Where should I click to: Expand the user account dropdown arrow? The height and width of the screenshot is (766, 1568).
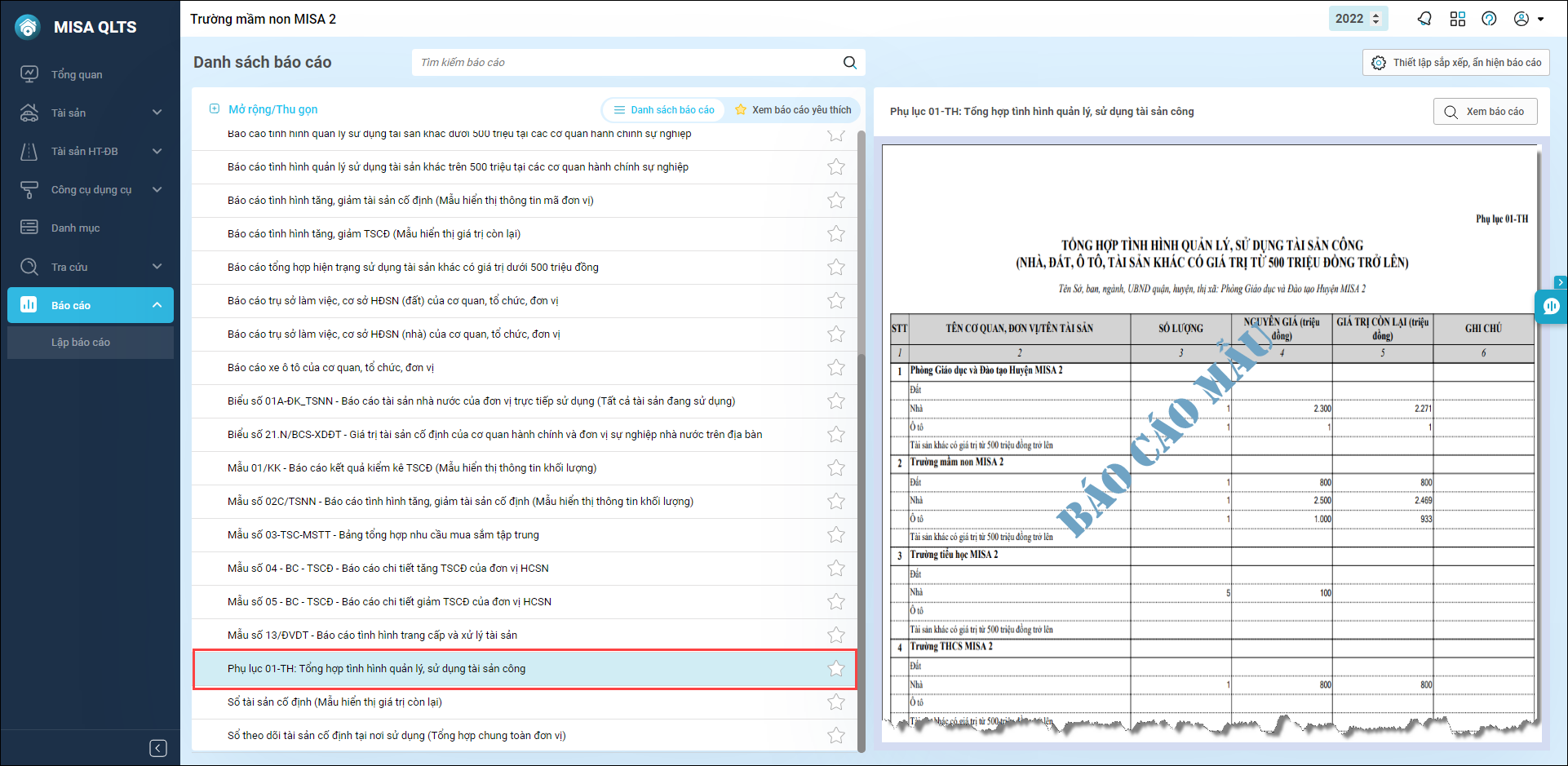tap(1540, 20)
